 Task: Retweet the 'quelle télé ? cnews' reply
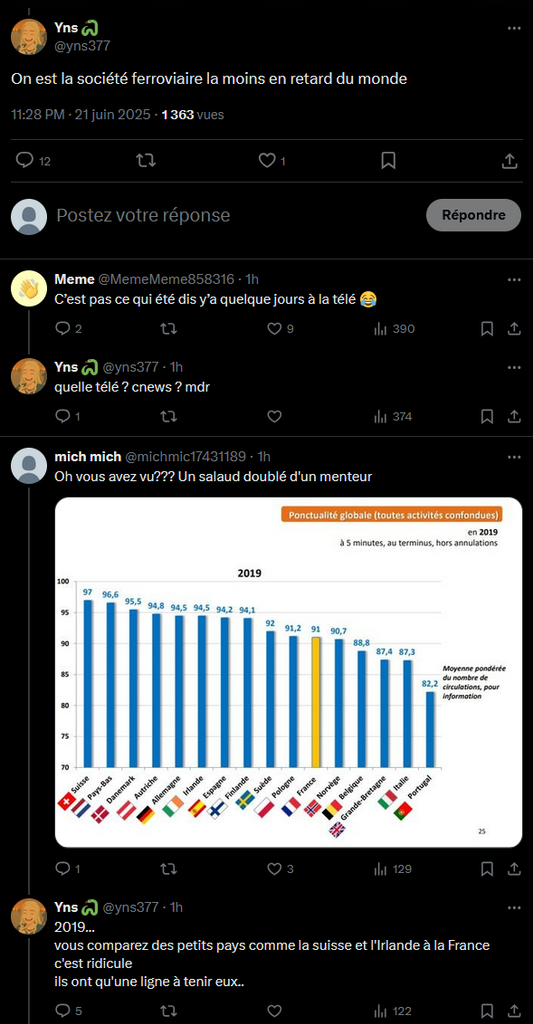click(169, 416)
